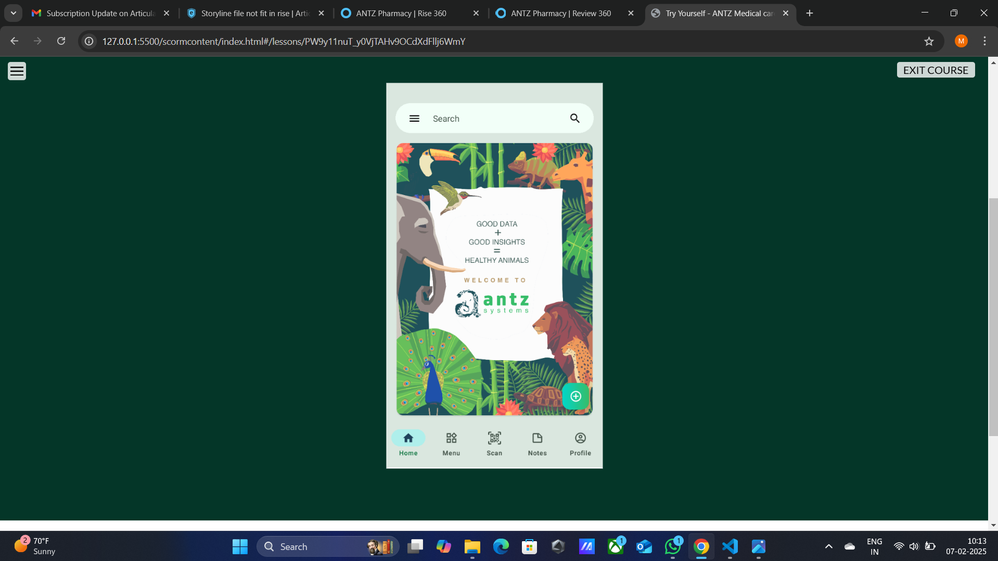This screenshot has height=561, width=998.
Task: Reload the current page
Action: (61, 41)
